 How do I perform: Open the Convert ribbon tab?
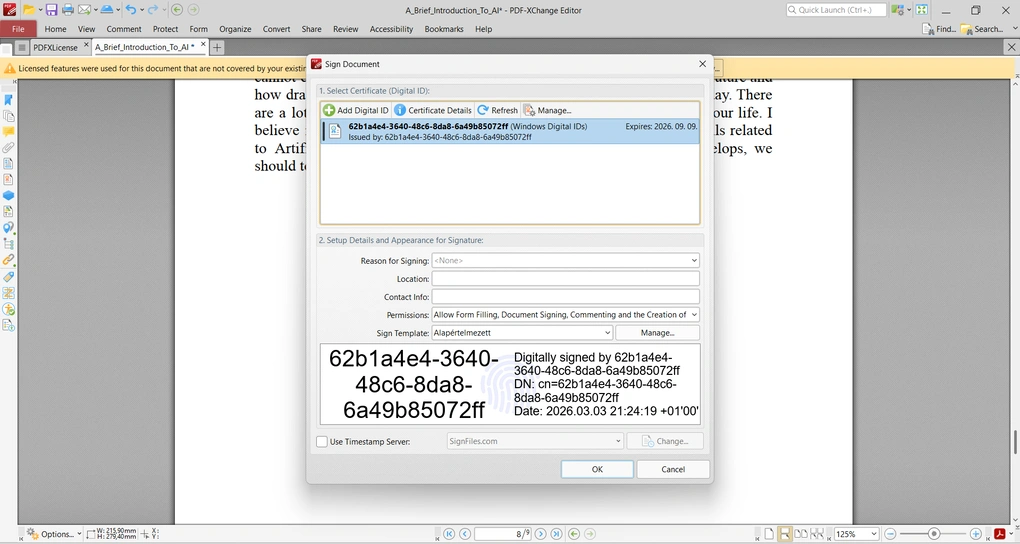click(x=276, y=29)
